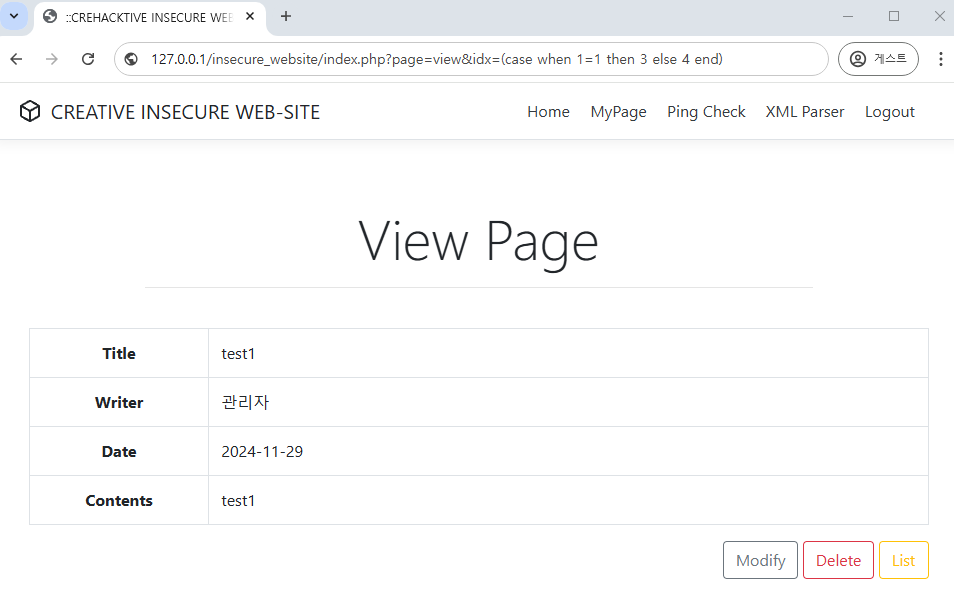This screenshot has width=954, height=595.
Task: Open the tab search dropdown arrow
Action: tap(14, 16)
